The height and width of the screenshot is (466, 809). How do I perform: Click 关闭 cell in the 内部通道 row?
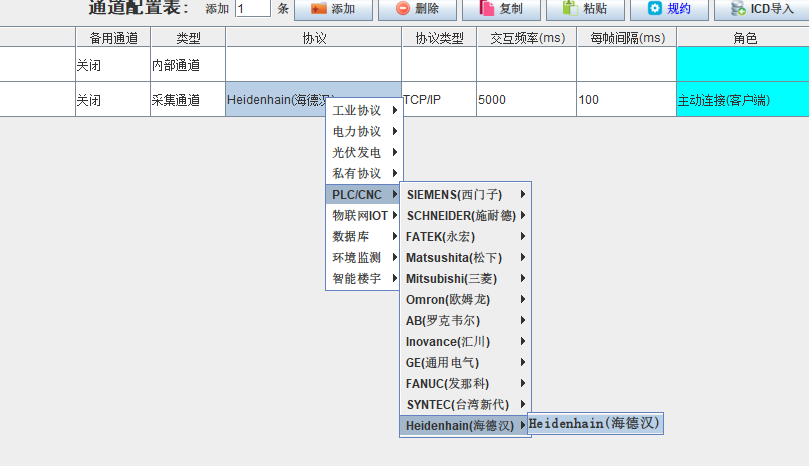pos(114,65)
